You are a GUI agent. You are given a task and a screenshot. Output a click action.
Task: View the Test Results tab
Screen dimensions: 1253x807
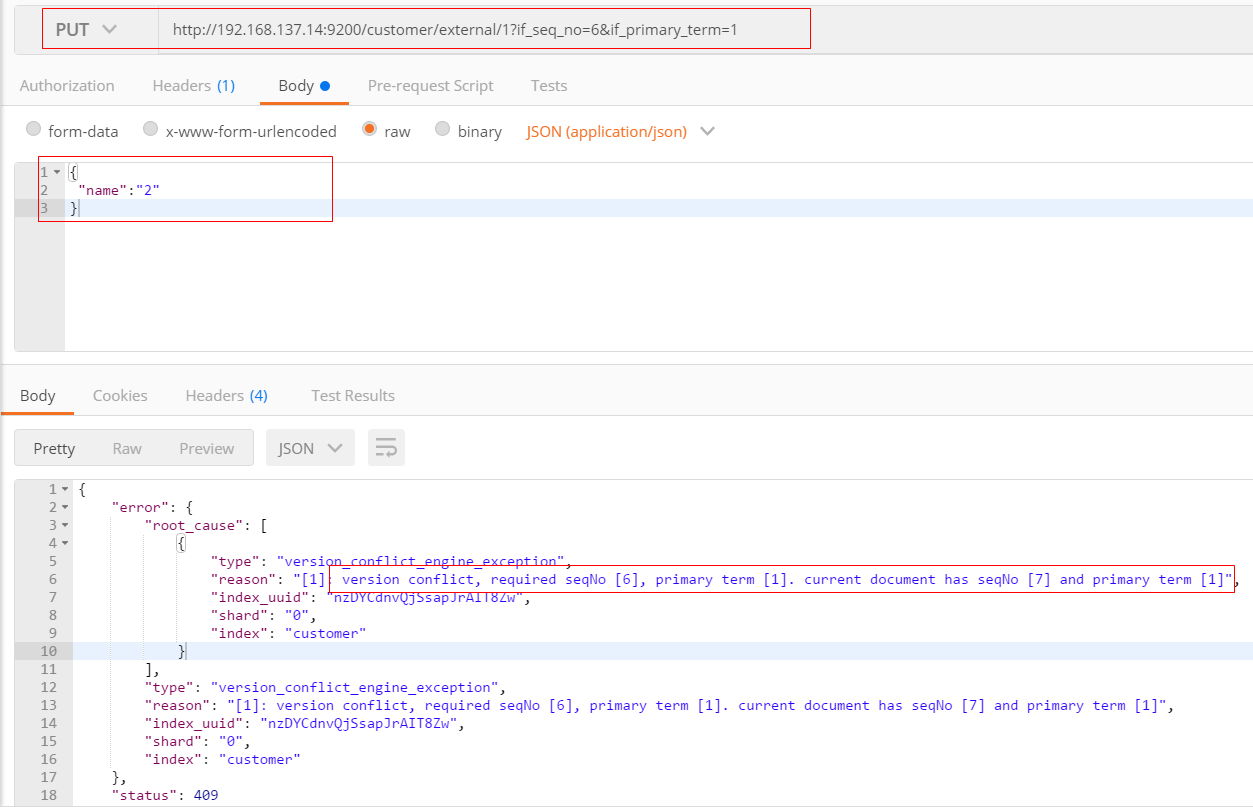coord(353,396)
